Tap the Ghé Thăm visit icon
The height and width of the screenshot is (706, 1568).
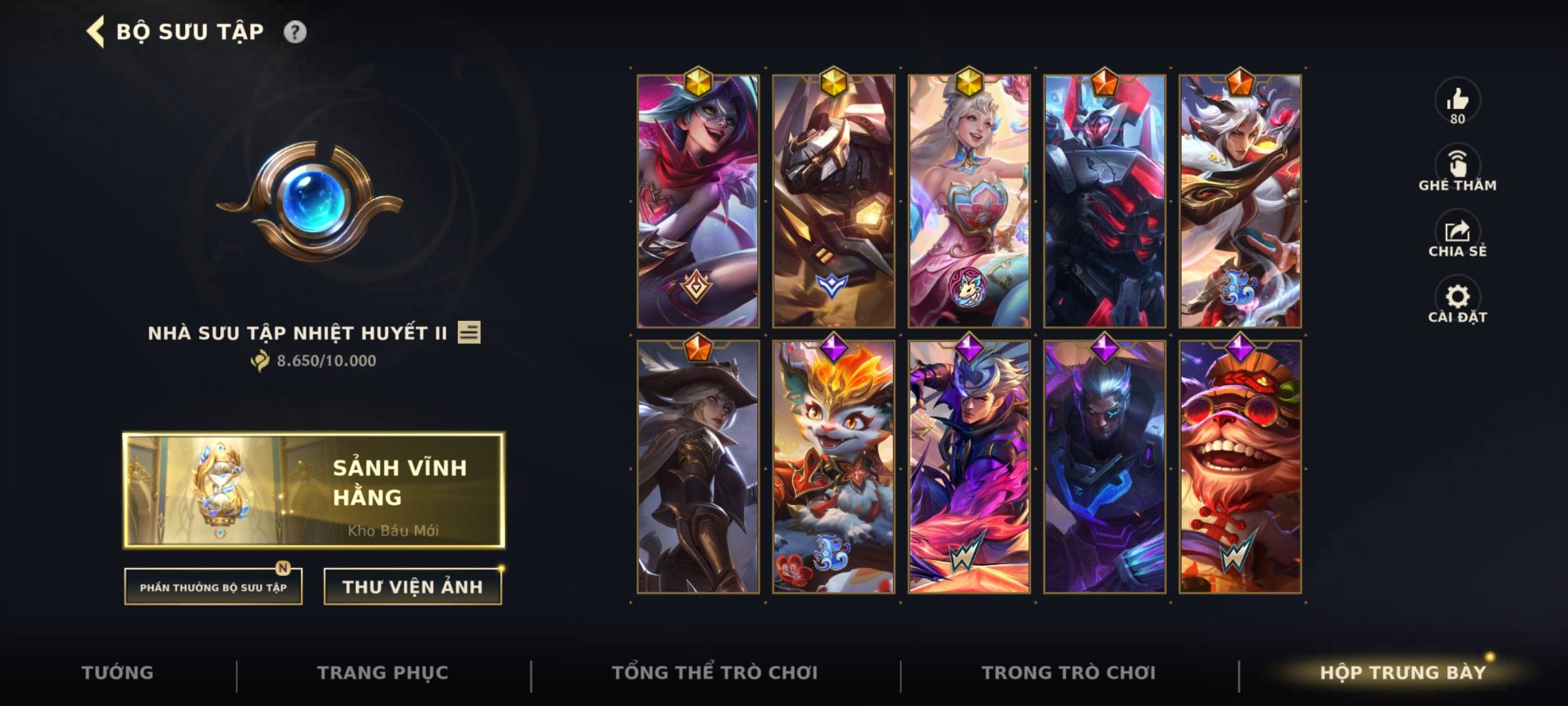tap(1457, 164)
